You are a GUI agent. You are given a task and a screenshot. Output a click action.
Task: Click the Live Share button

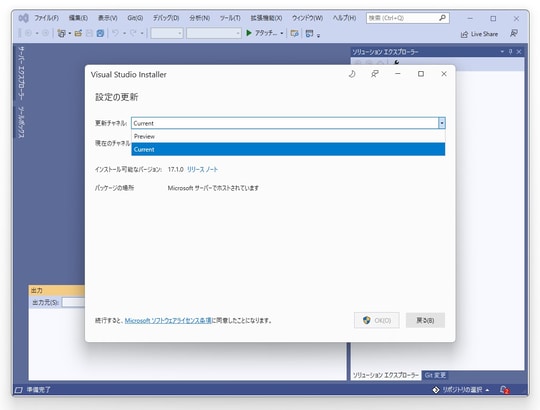479,34
